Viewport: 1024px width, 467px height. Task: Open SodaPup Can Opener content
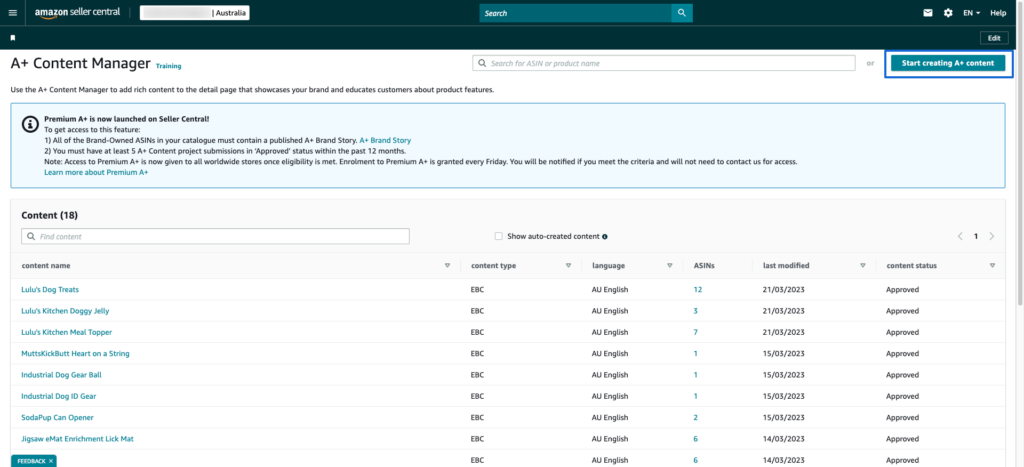click(57, 417)
